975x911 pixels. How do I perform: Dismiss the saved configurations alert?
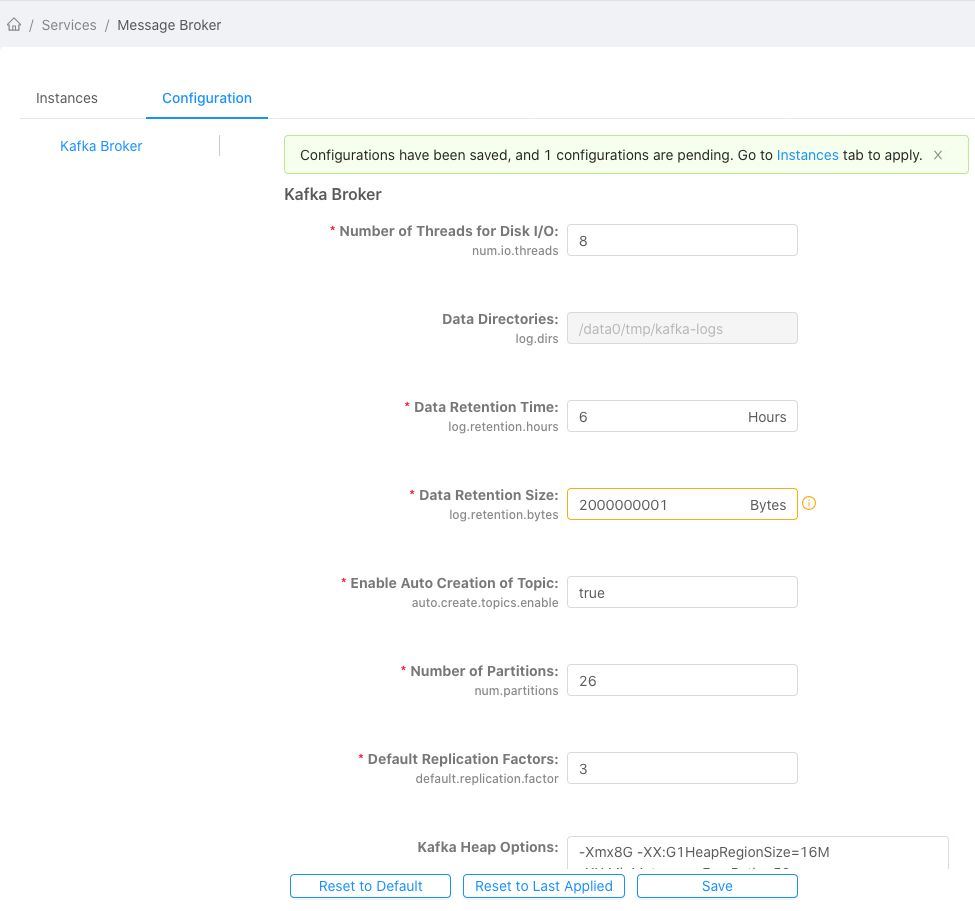coord(938,155)
